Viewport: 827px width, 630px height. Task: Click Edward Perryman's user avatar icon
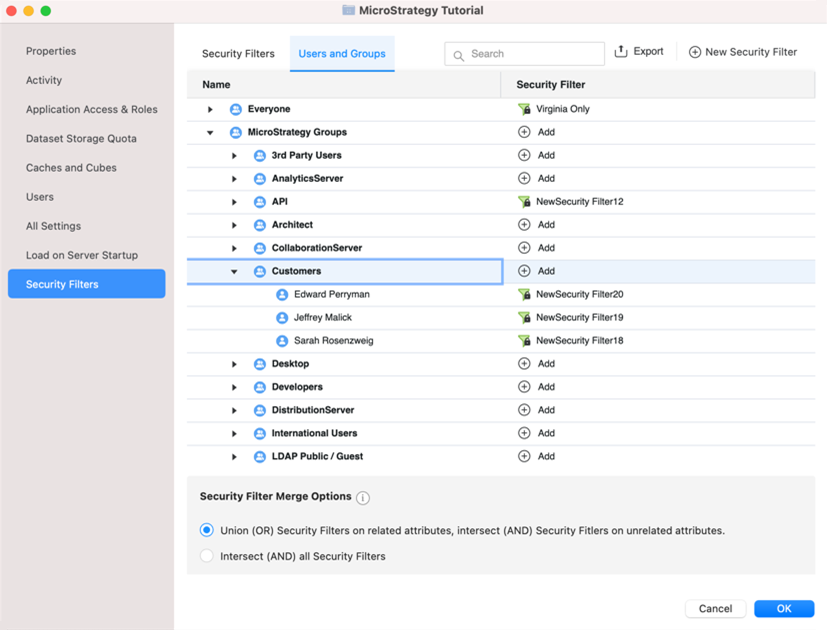tap(282, 295)
